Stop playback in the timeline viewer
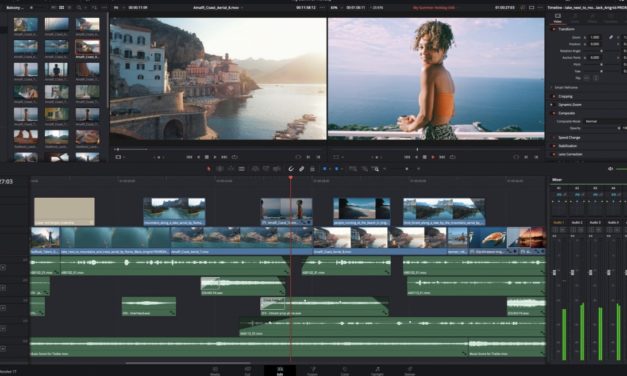This screenshot has height=376, width=627. coord(425,157)
